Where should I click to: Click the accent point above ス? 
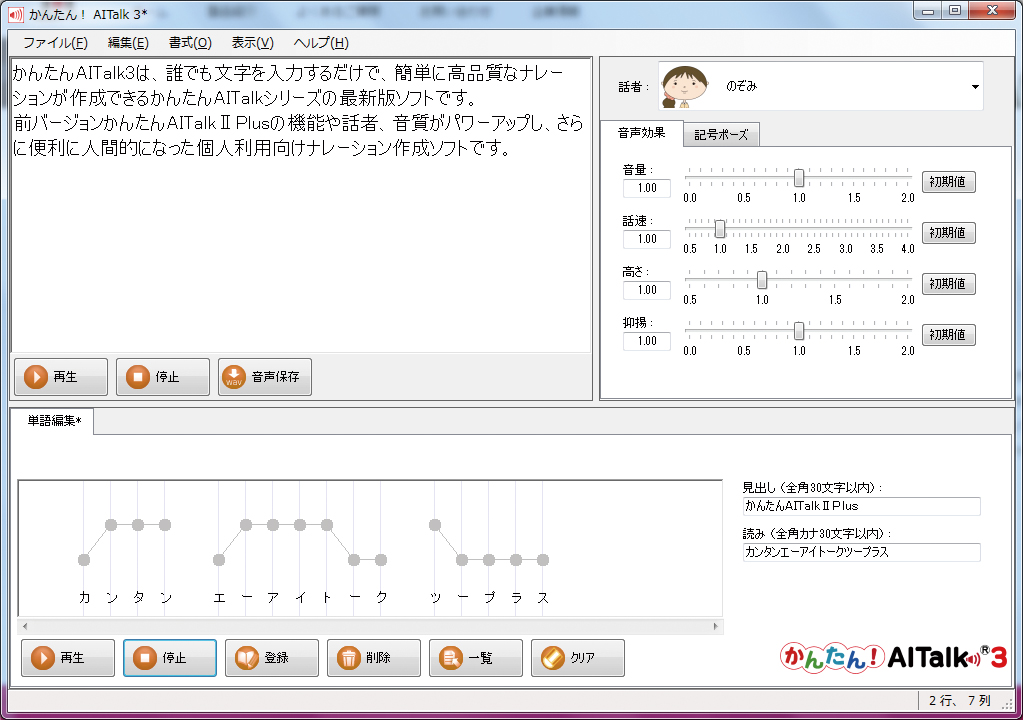click(543, 560)
